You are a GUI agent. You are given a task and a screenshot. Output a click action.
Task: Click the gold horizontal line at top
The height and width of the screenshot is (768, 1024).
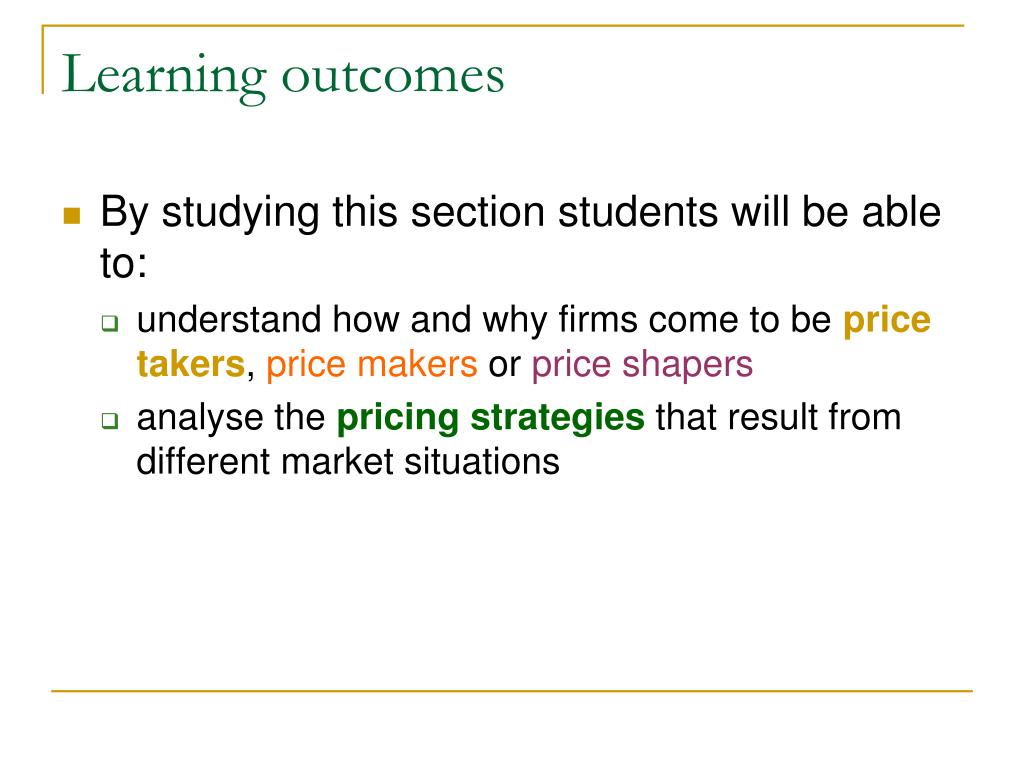(x=503, y=25)
